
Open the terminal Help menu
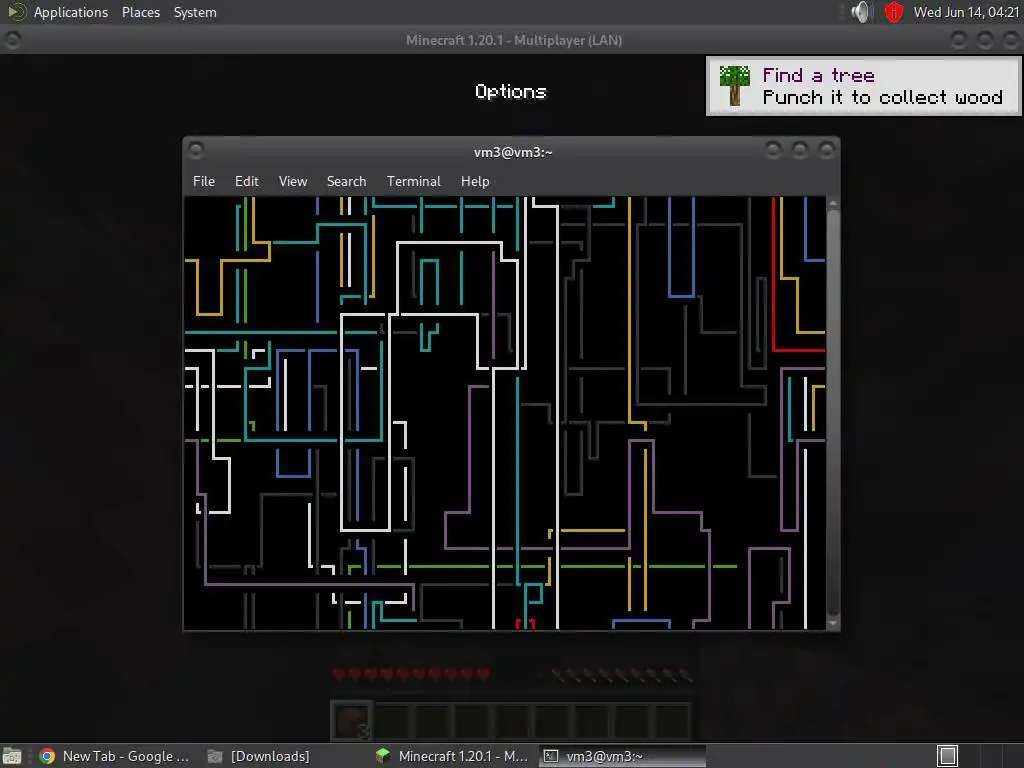(x=475, y=182)
